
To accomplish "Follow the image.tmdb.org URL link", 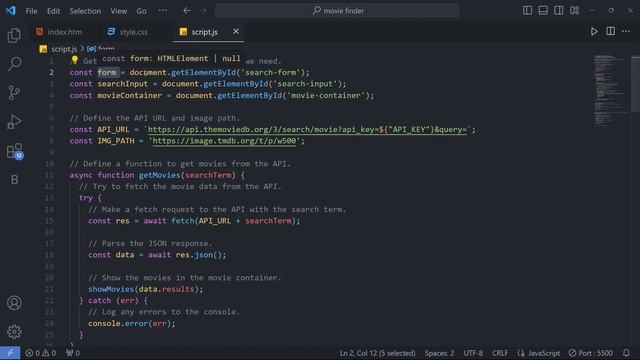I will pyautogui.click(x=224, y=141).
